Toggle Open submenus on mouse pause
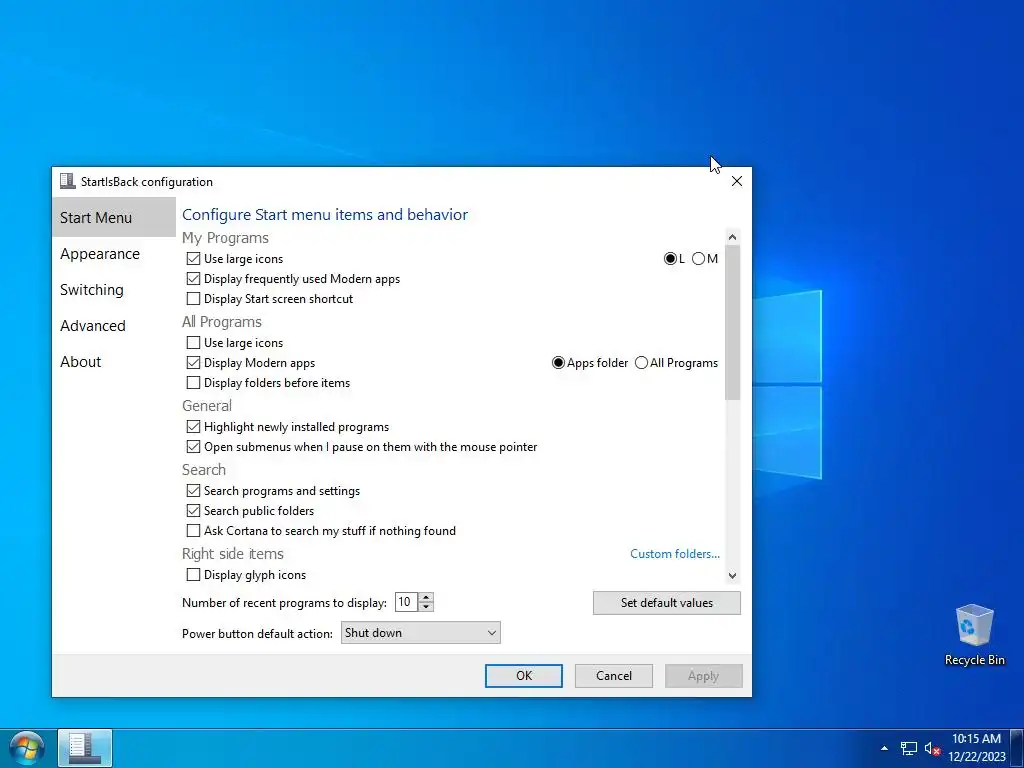The width and height of the screenshot is (1024, 768). point(193,447)
